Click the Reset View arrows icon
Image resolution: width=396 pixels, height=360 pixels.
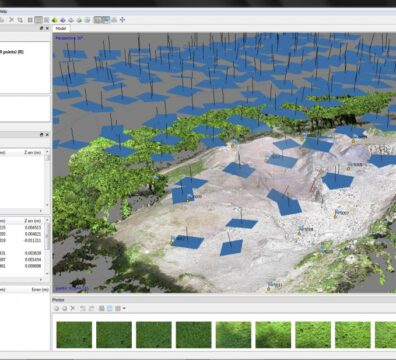coord(122,20)
